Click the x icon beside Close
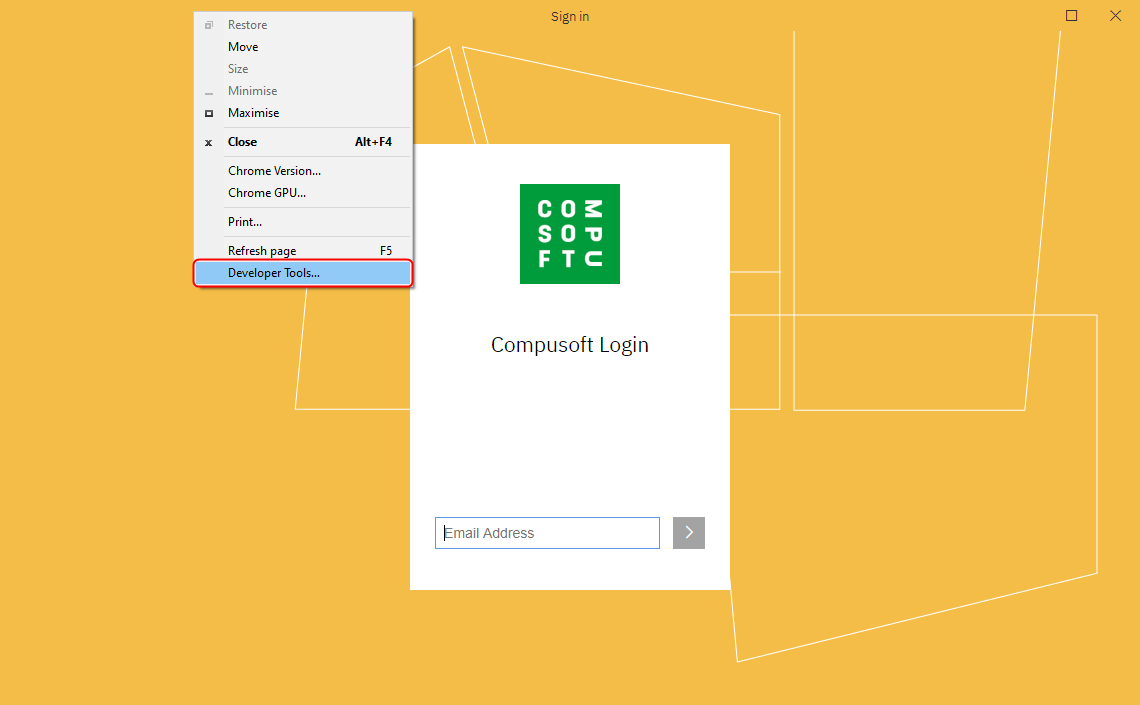The image size is (1140, 705). 208,142
